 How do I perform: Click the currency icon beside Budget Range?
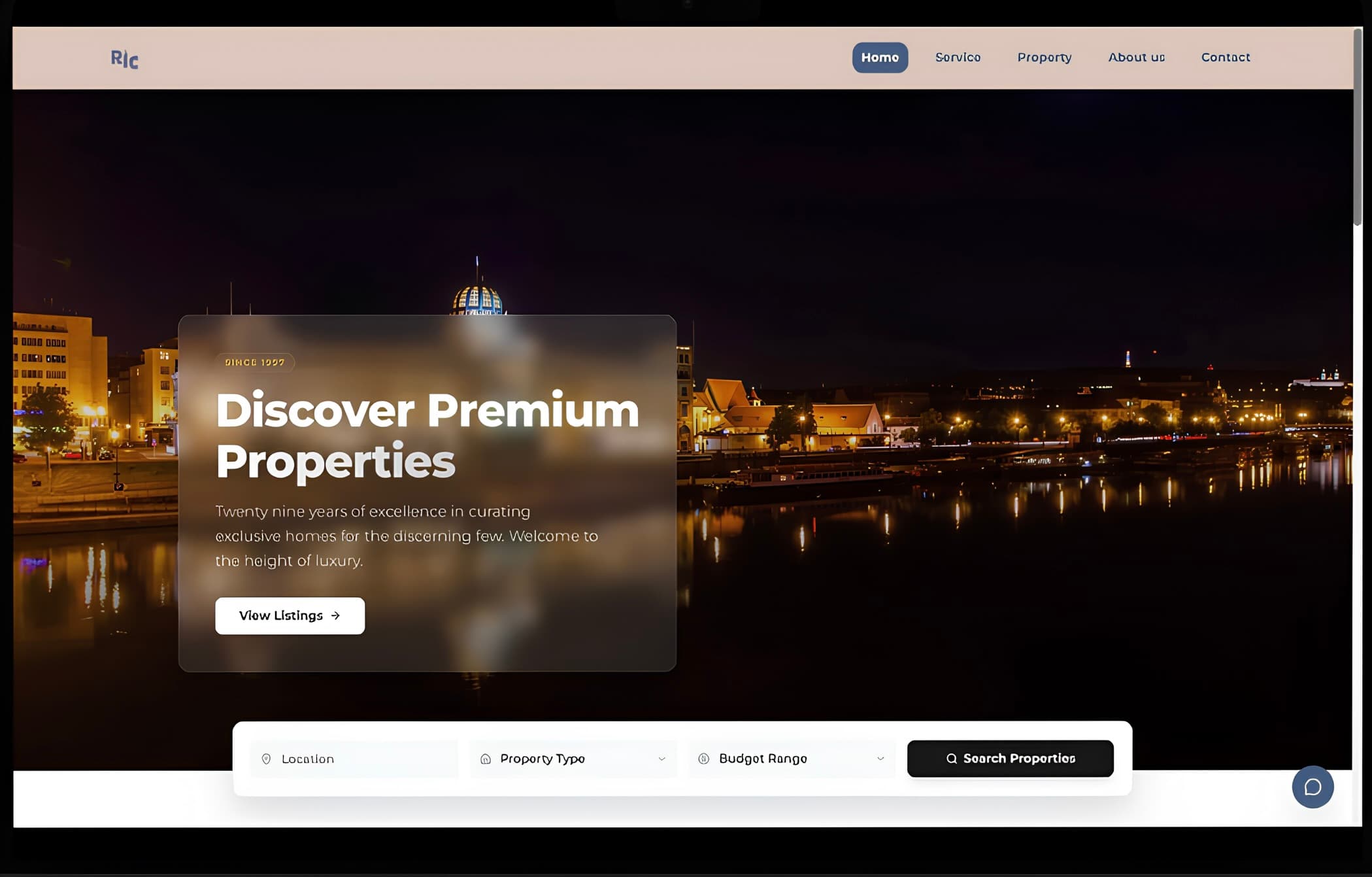[704, 759]
